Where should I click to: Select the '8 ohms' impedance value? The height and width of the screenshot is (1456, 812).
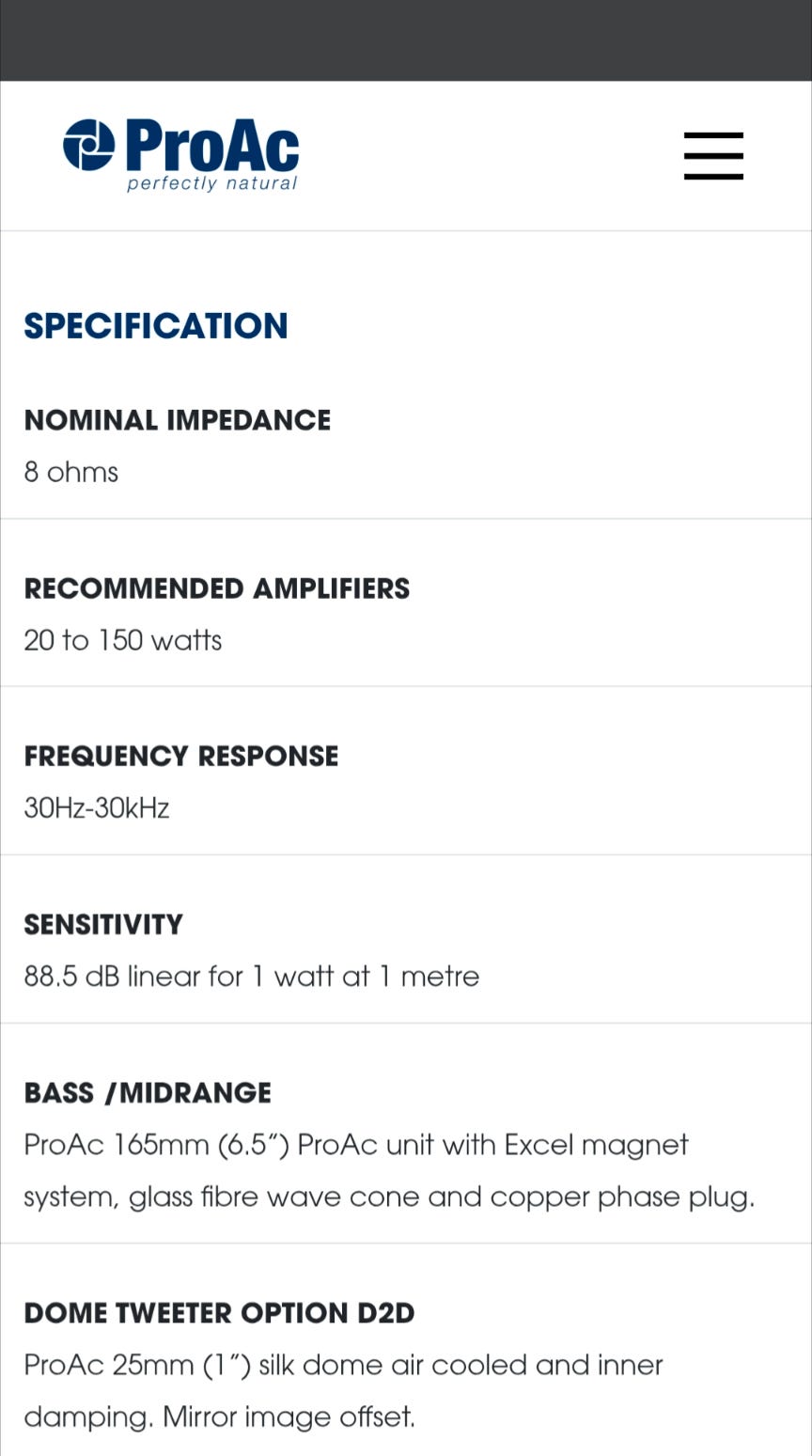(71, 472)
